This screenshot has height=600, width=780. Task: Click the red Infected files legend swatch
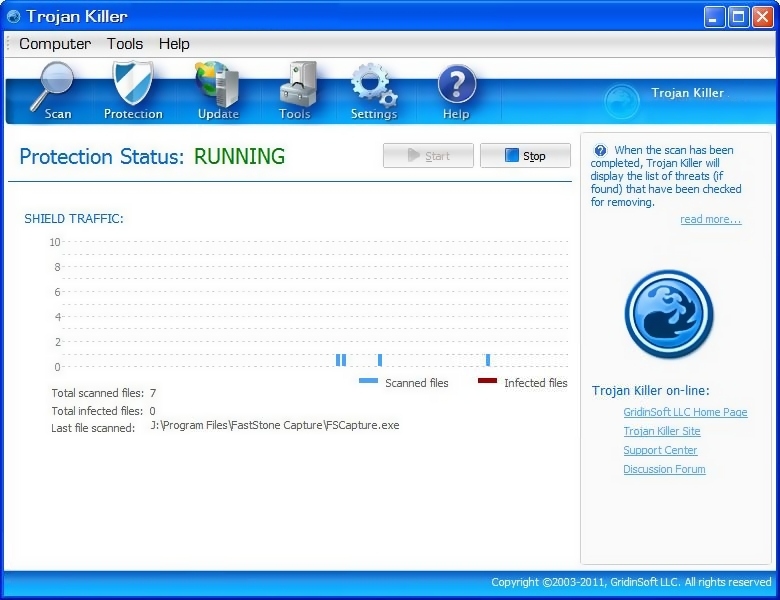point(487,381)
